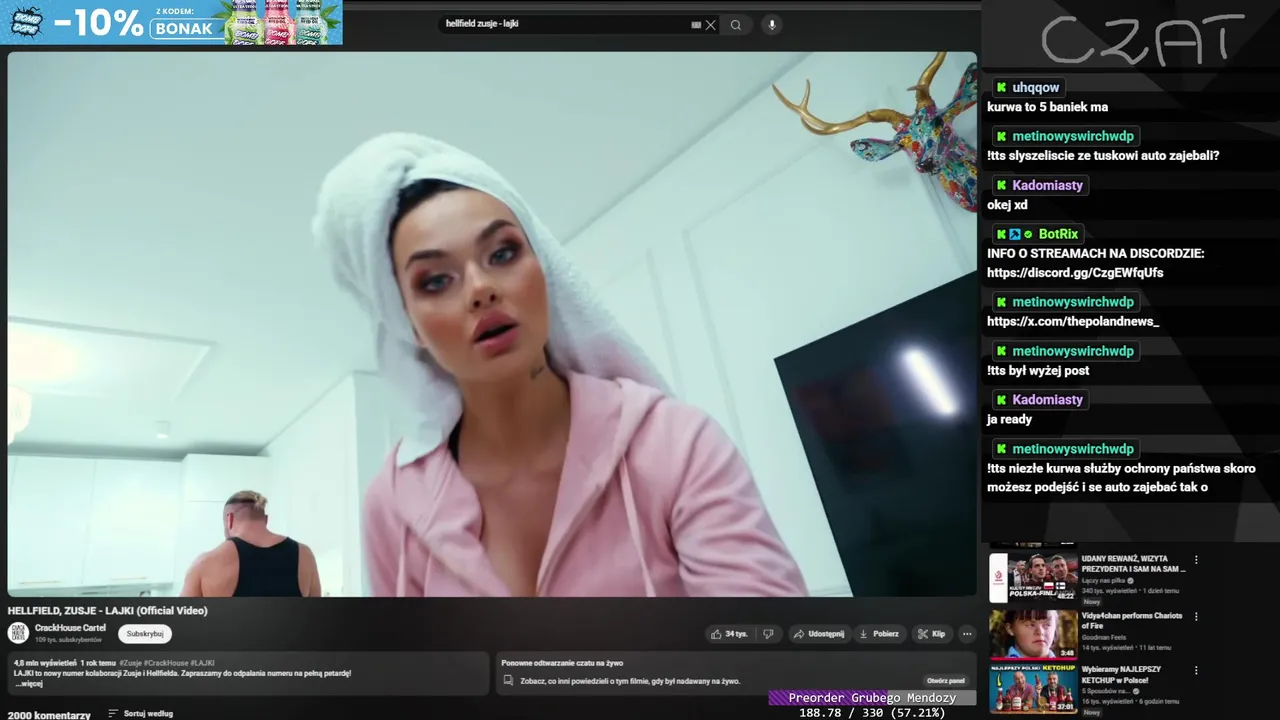
Task: Click the video player to pause playback
Action: tap(492, 324)
